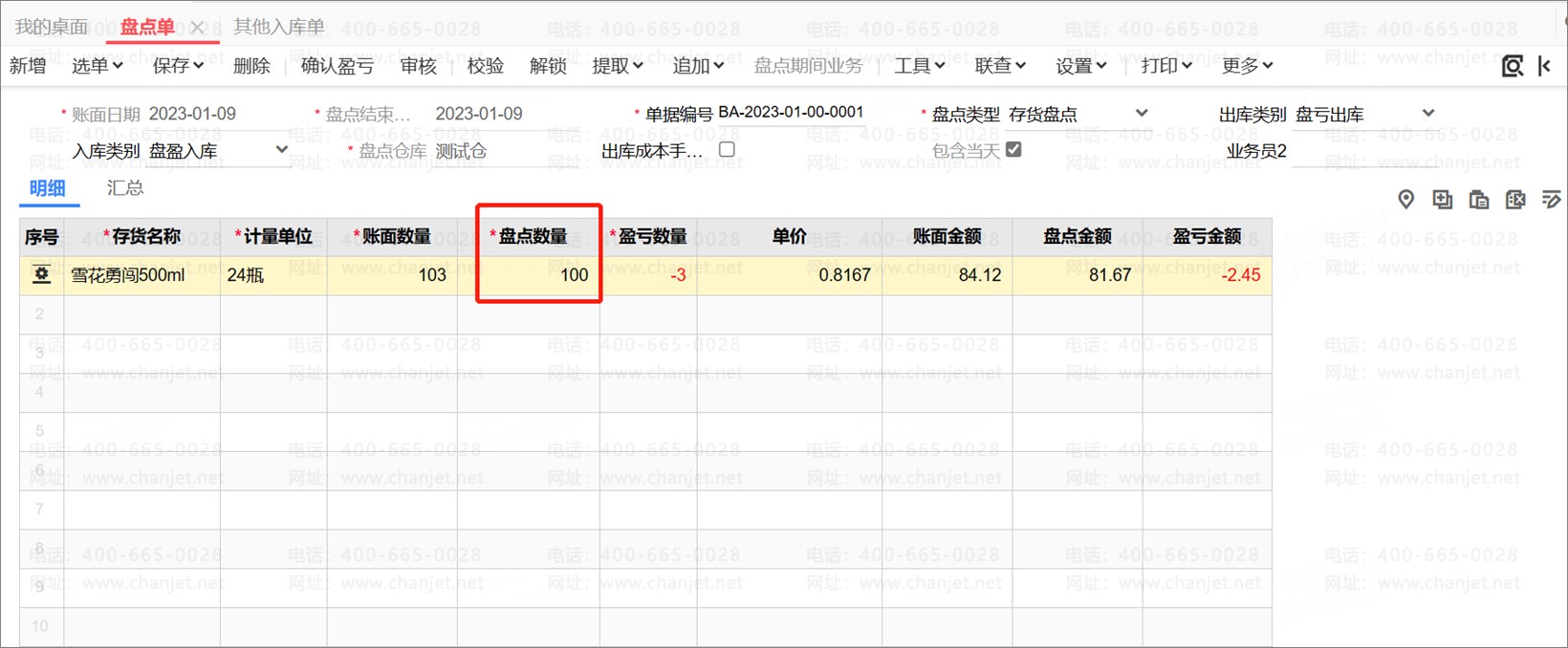Select the 汇总 tab
The height and width of the screenshot is (648, 1568).
[x=125, y=188]
